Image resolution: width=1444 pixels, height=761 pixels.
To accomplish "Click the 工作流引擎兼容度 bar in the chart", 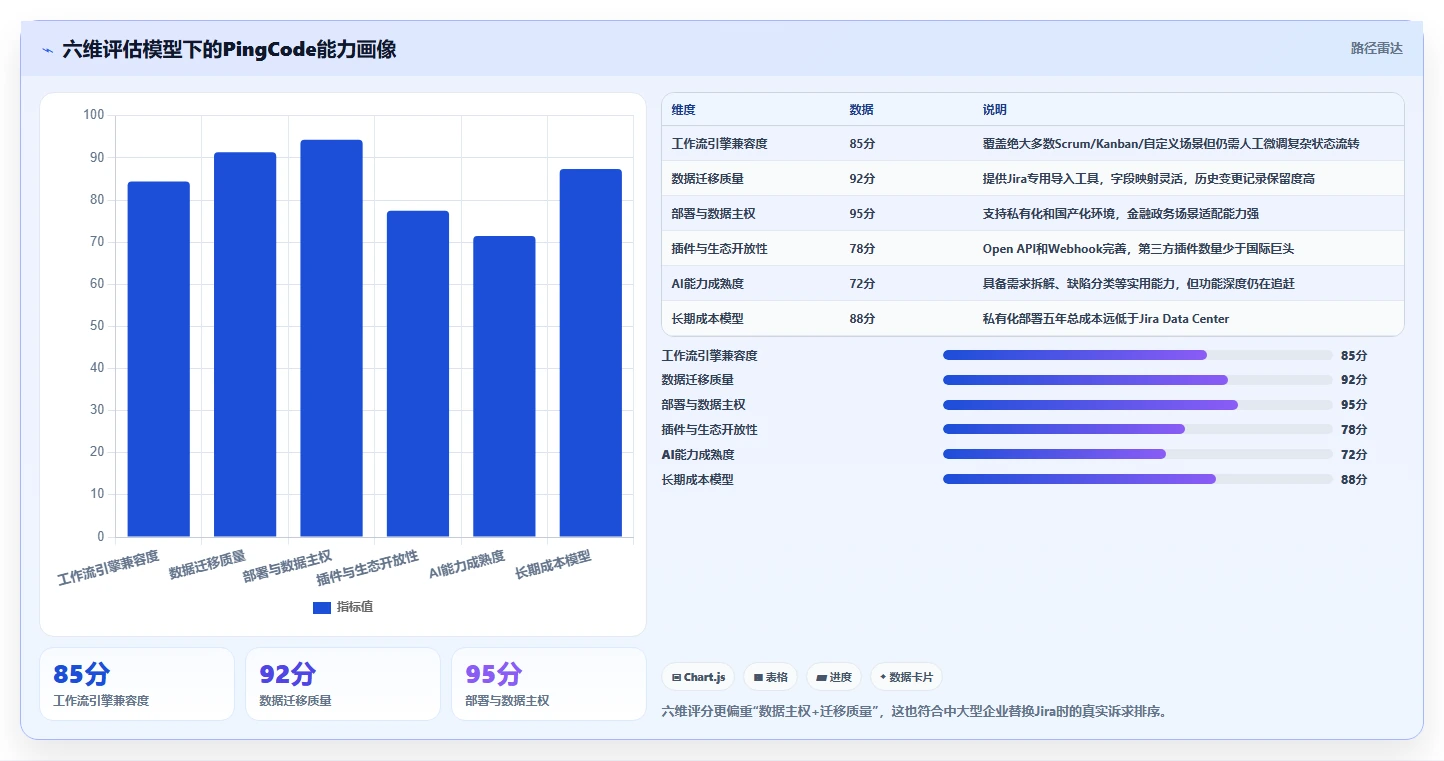I will point(159,359).
